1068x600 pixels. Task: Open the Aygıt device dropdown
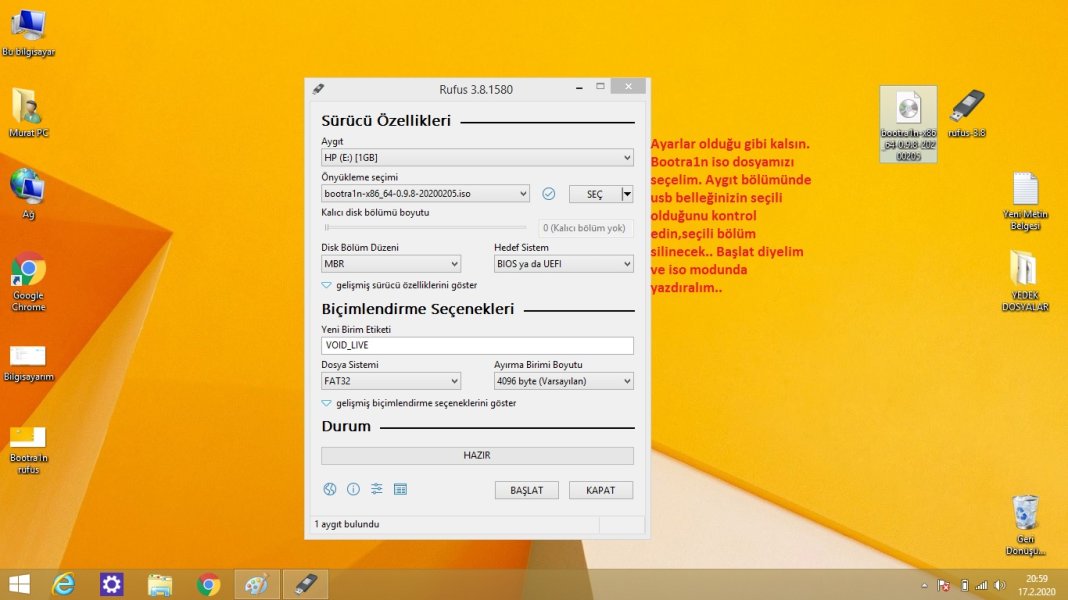477,158
